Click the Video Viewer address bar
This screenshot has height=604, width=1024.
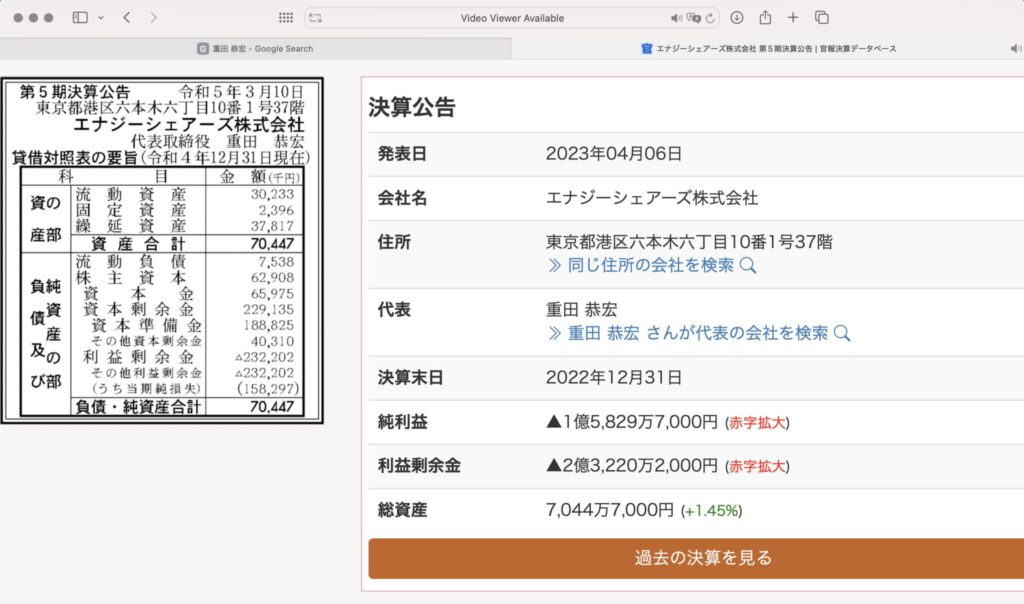pyautogui.click(x=512, y=18)
